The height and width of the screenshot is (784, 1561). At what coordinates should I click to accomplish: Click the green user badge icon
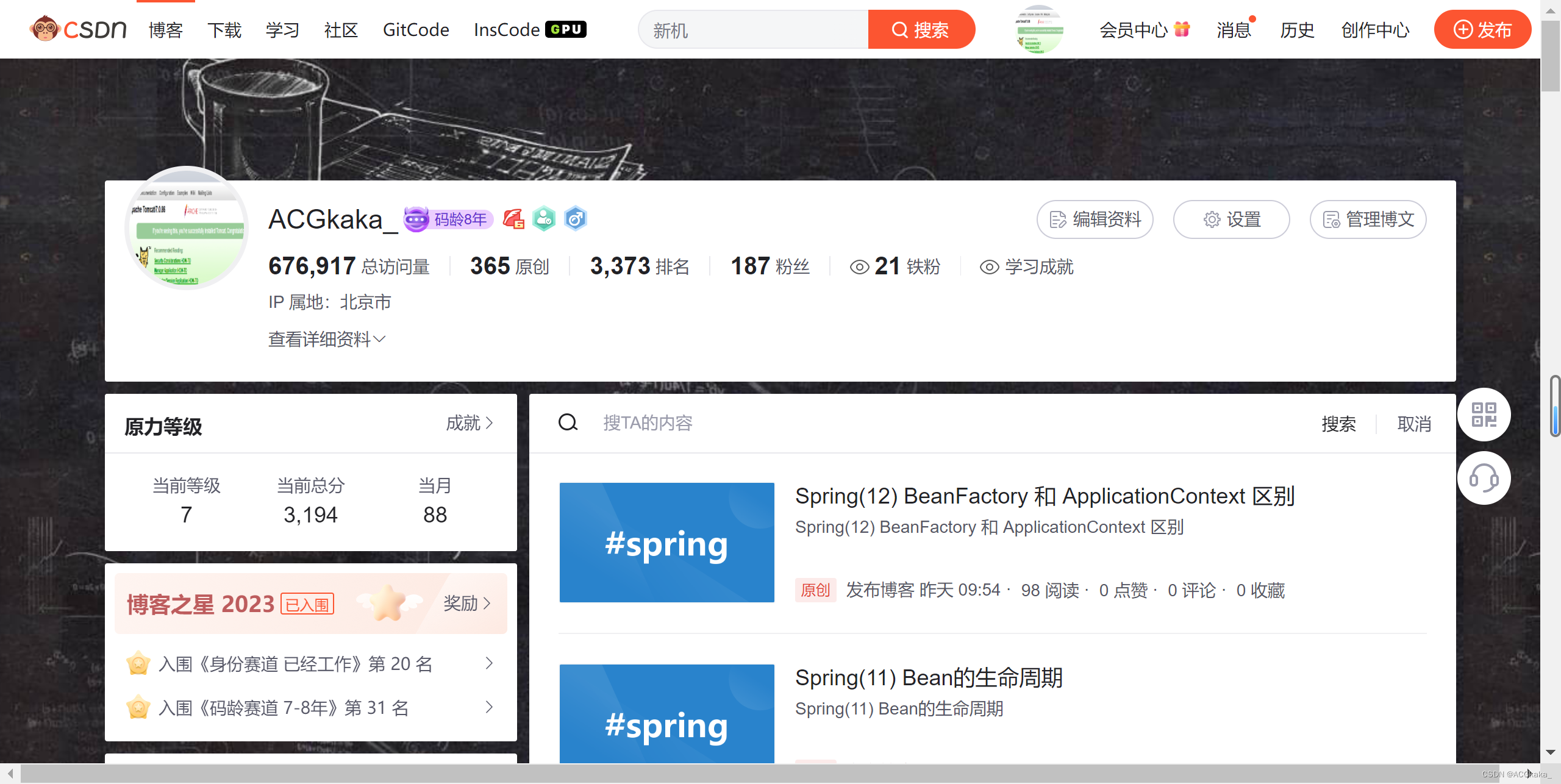tap(544, 219)
